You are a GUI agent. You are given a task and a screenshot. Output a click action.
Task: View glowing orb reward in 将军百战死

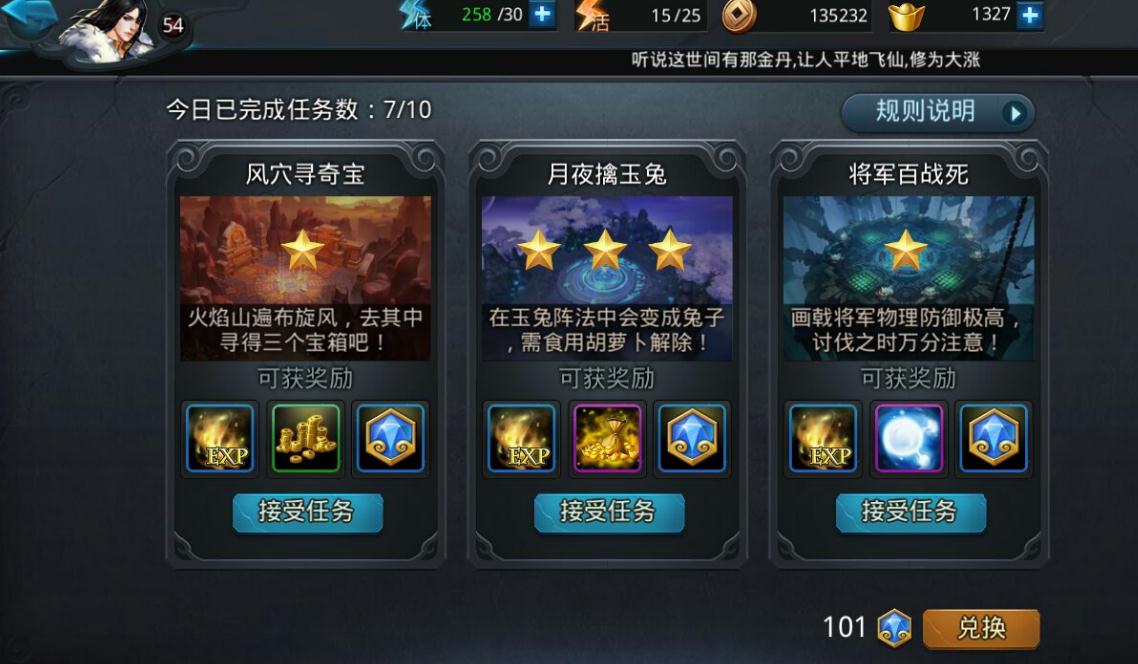(x=909, y=438)
